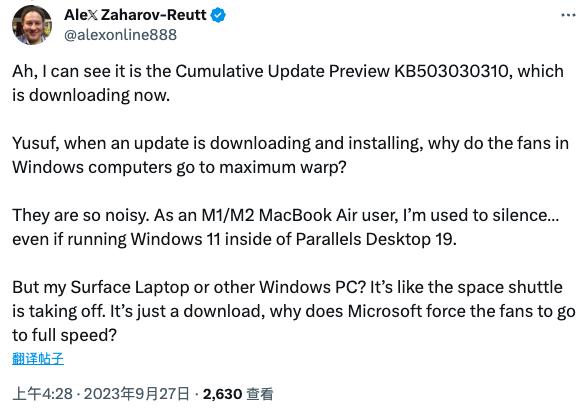Click the 2023年9月27日 post date
The image size is (587, 415).
(x=136, y=394)
